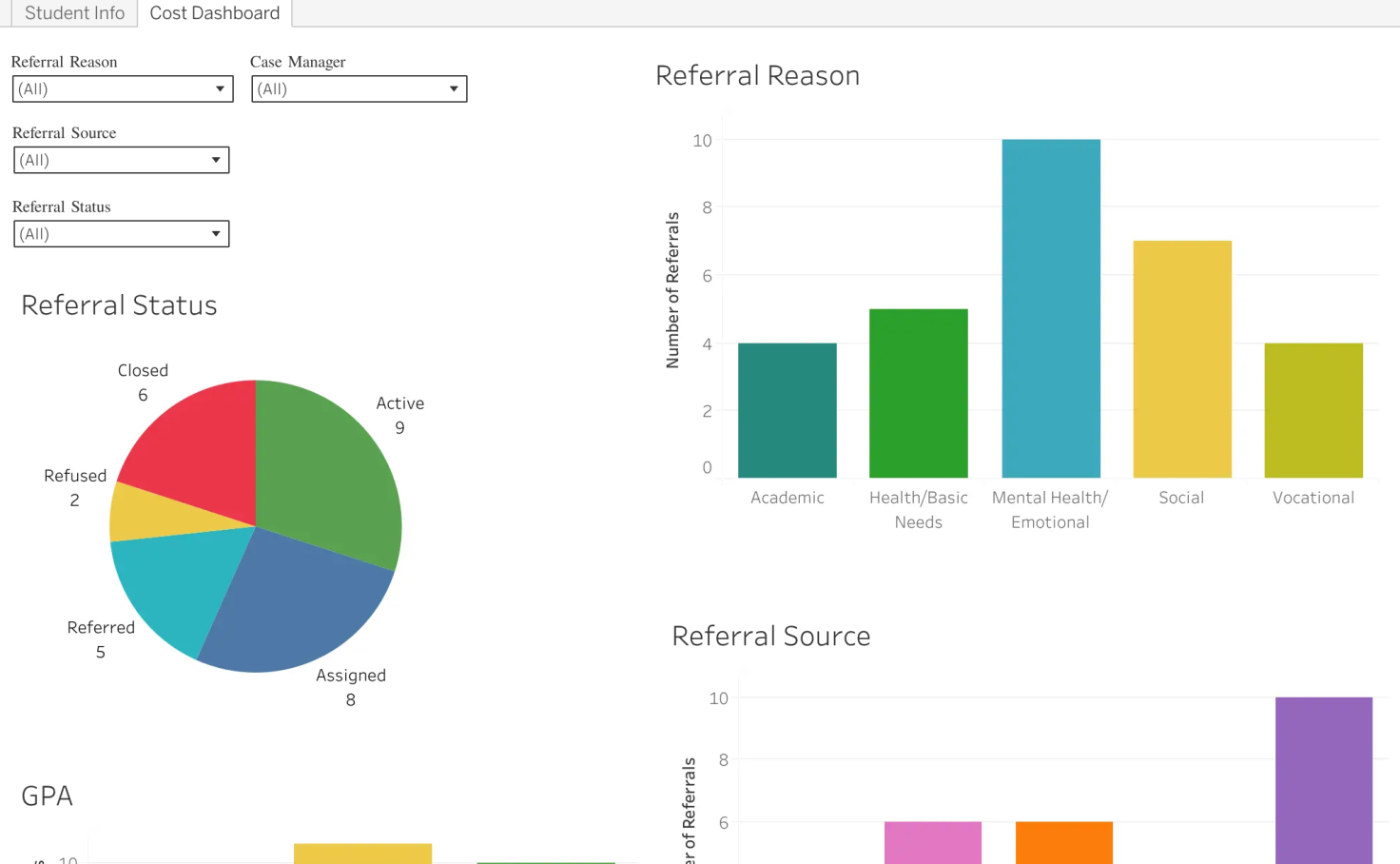Click the 'Assigned' pie label
The image size is (1400, 864).
[351, 676]
